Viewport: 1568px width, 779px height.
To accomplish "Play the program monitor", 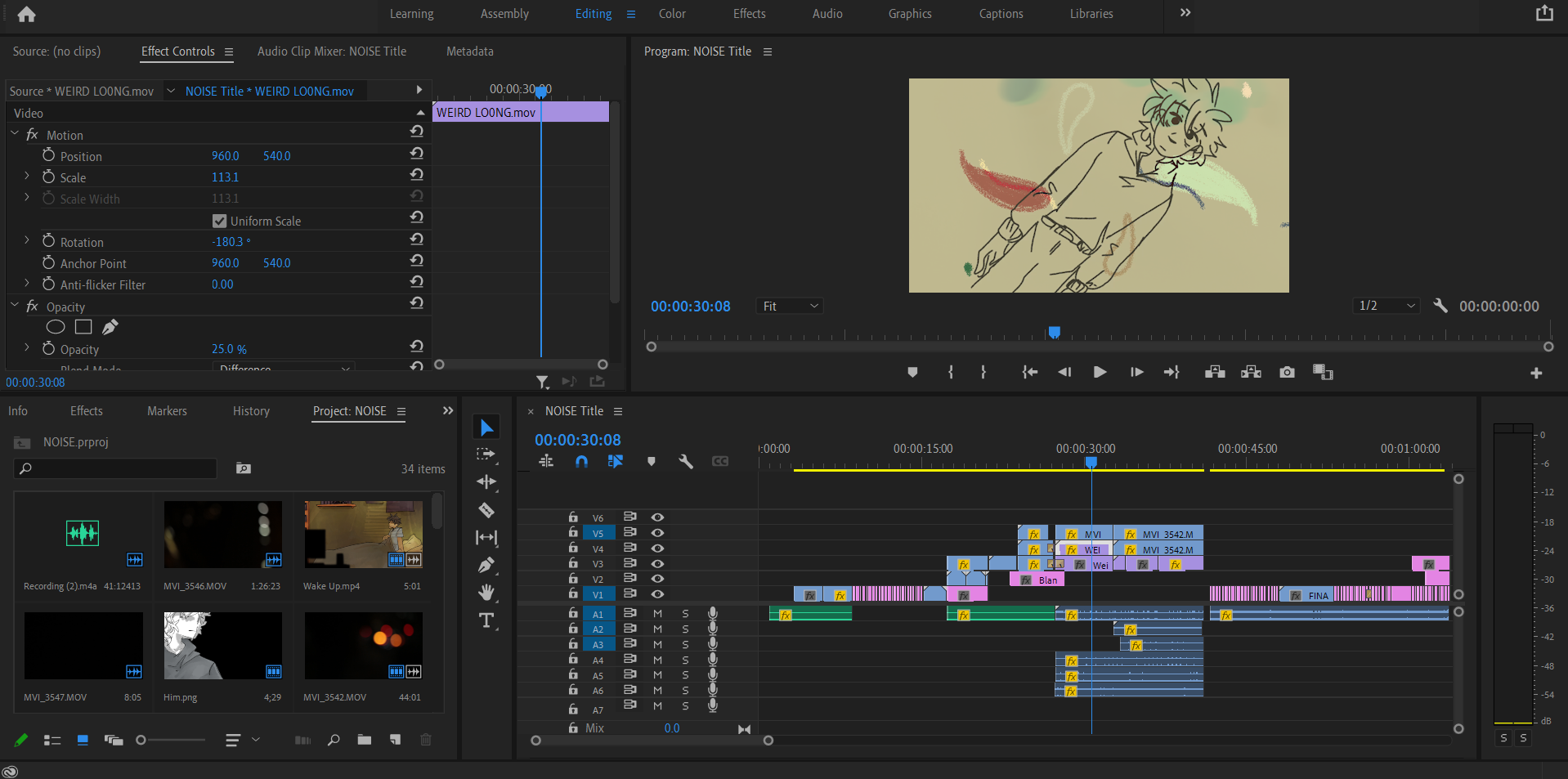I will tap(1100, 373).
